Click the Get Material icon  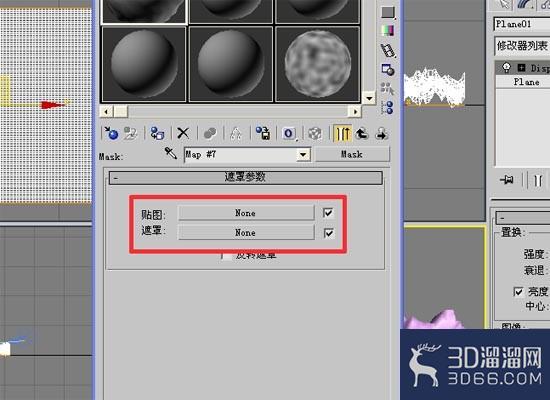111,133
